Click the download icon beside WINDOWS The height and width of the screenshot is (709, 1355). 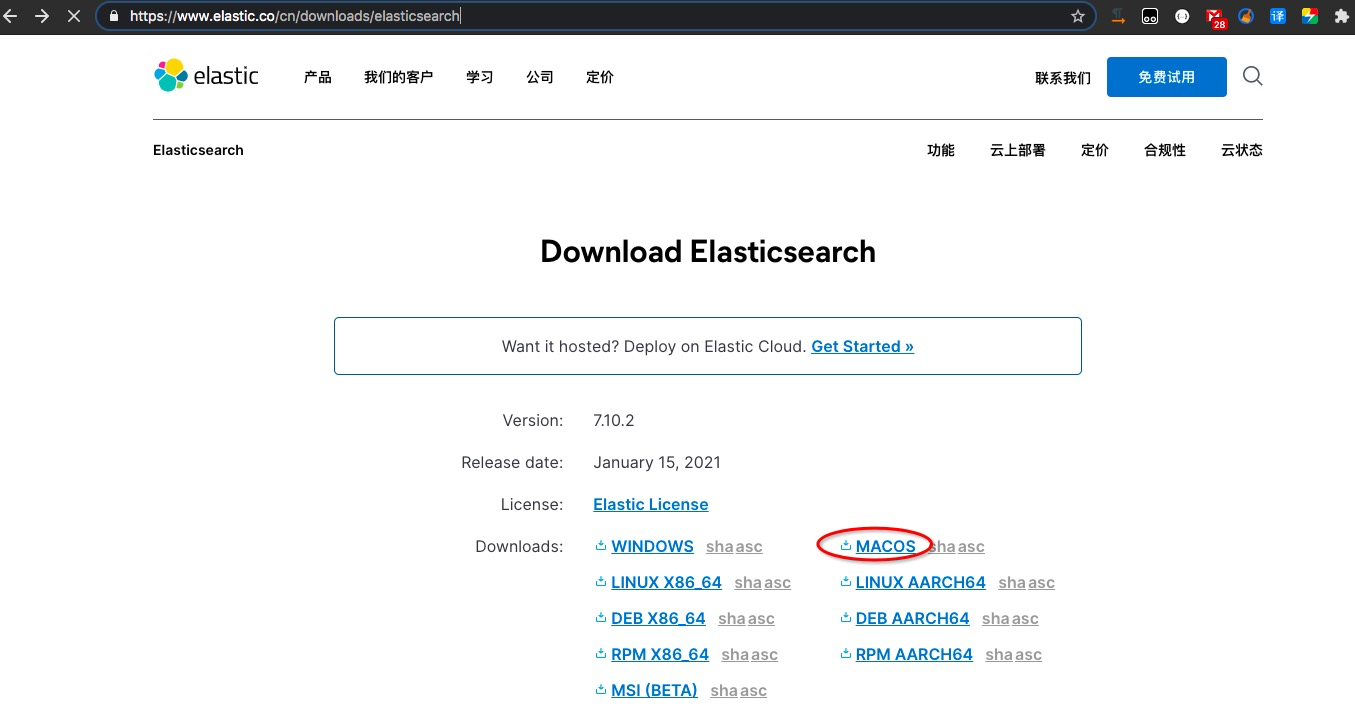point(601,546)
